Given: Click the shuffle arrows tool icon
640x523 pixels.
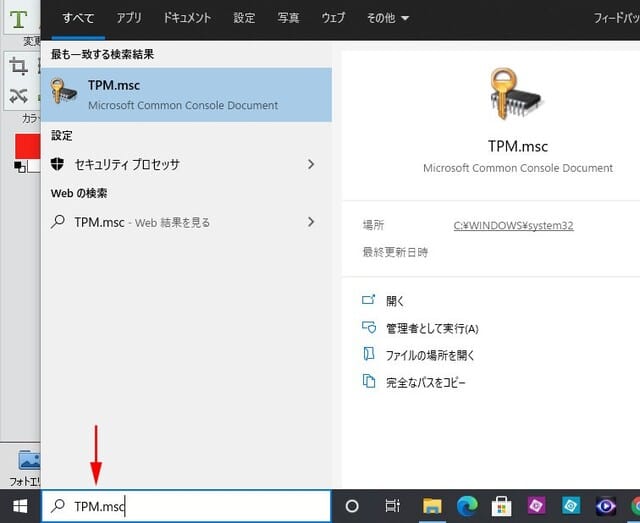Looking at the screenshot, I should click(x=18, y=96).
